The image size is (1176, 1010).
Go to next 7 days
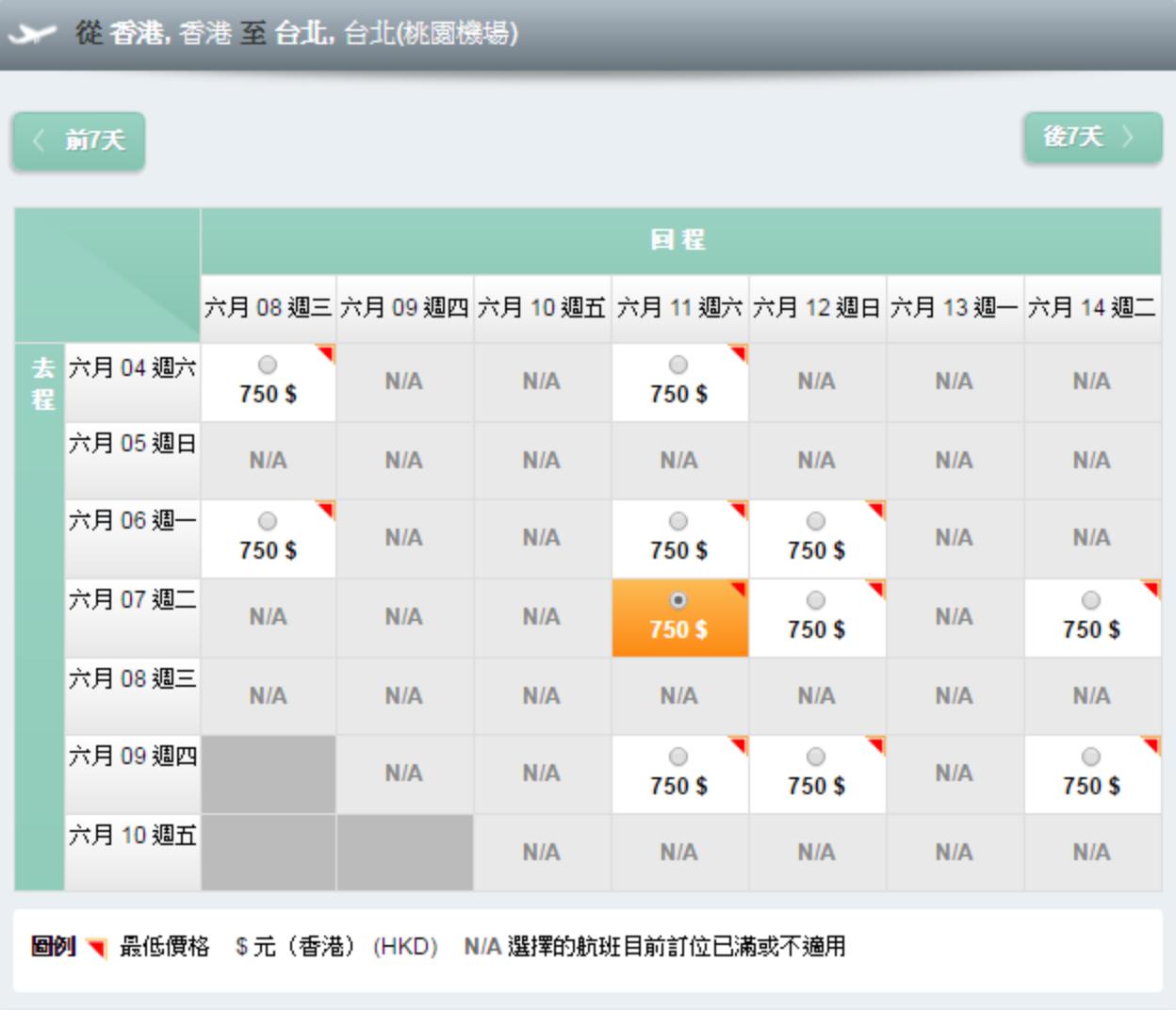point(1091,138)
